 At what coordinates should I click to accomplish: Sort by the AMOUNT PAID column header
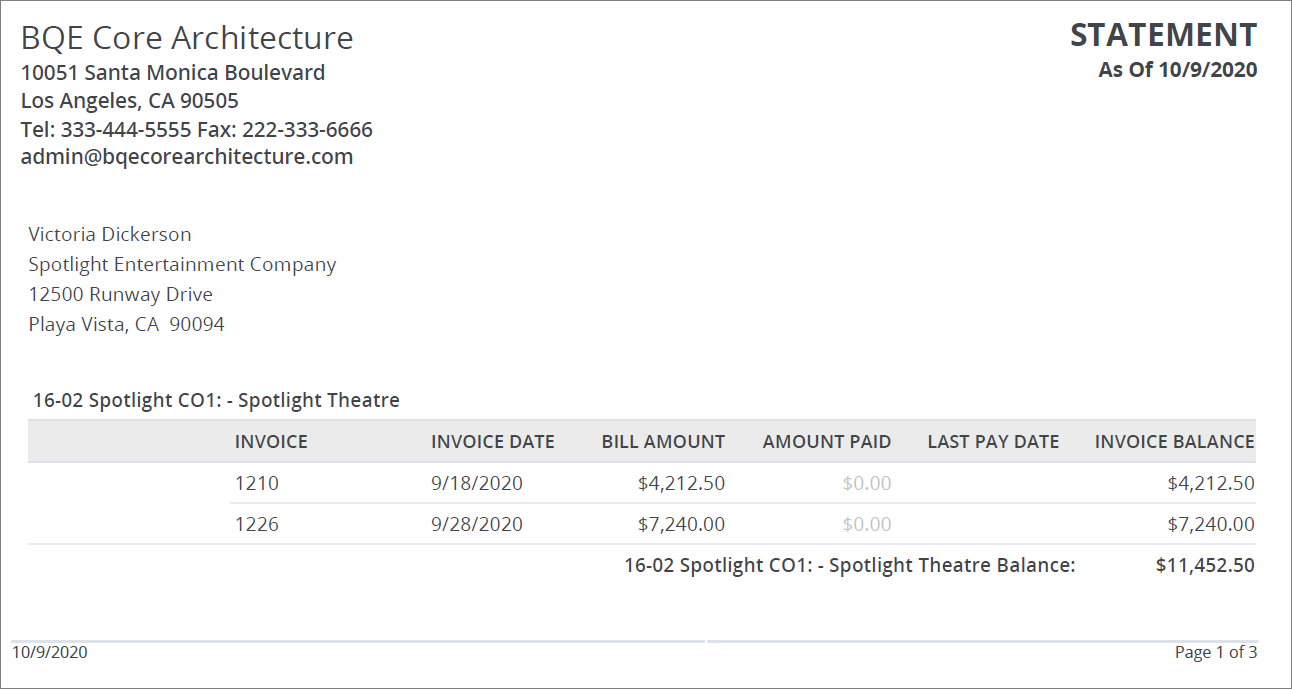[x=827, y=441]
